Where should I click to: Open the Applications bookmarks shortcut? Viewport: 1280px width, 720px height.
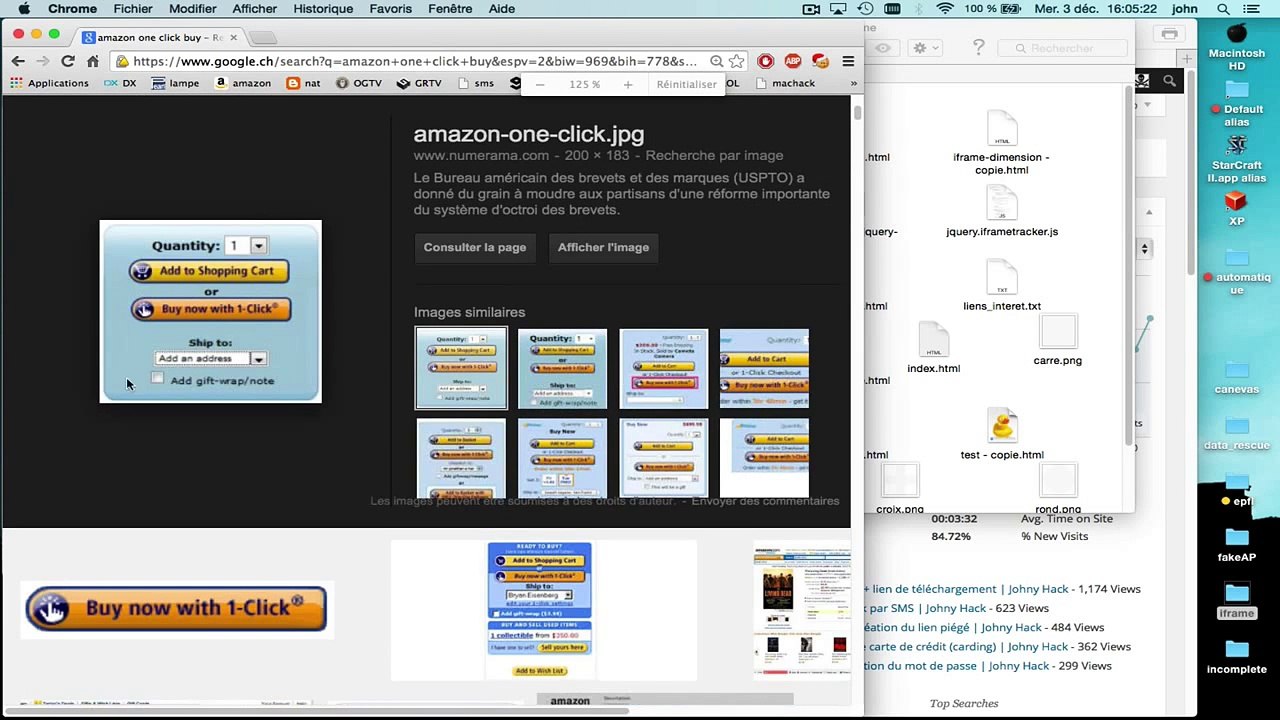[50, 83]
